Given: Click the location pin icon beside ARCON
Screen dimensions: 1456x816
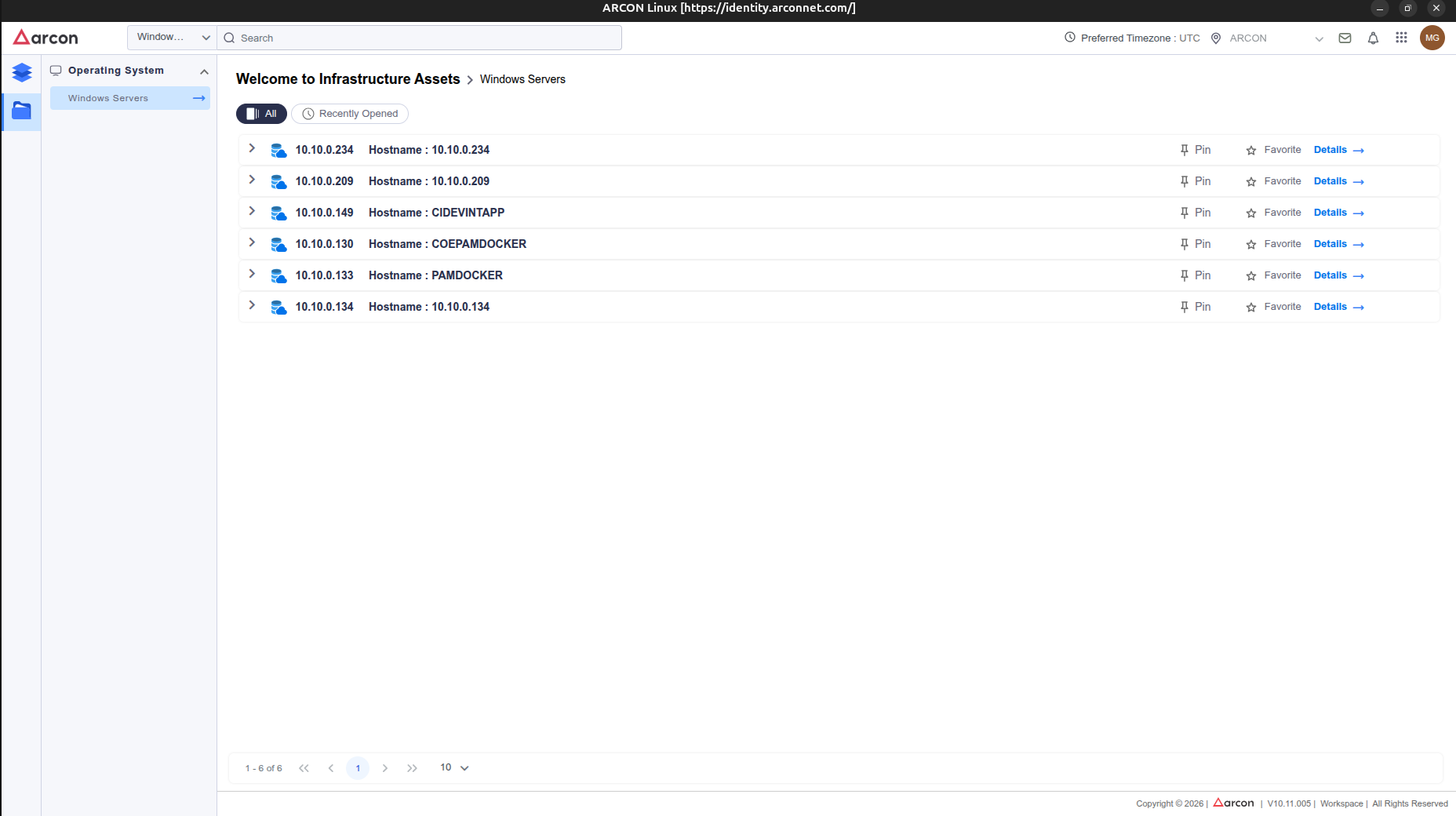Looking at the screenshot, I should (1216, 38).
